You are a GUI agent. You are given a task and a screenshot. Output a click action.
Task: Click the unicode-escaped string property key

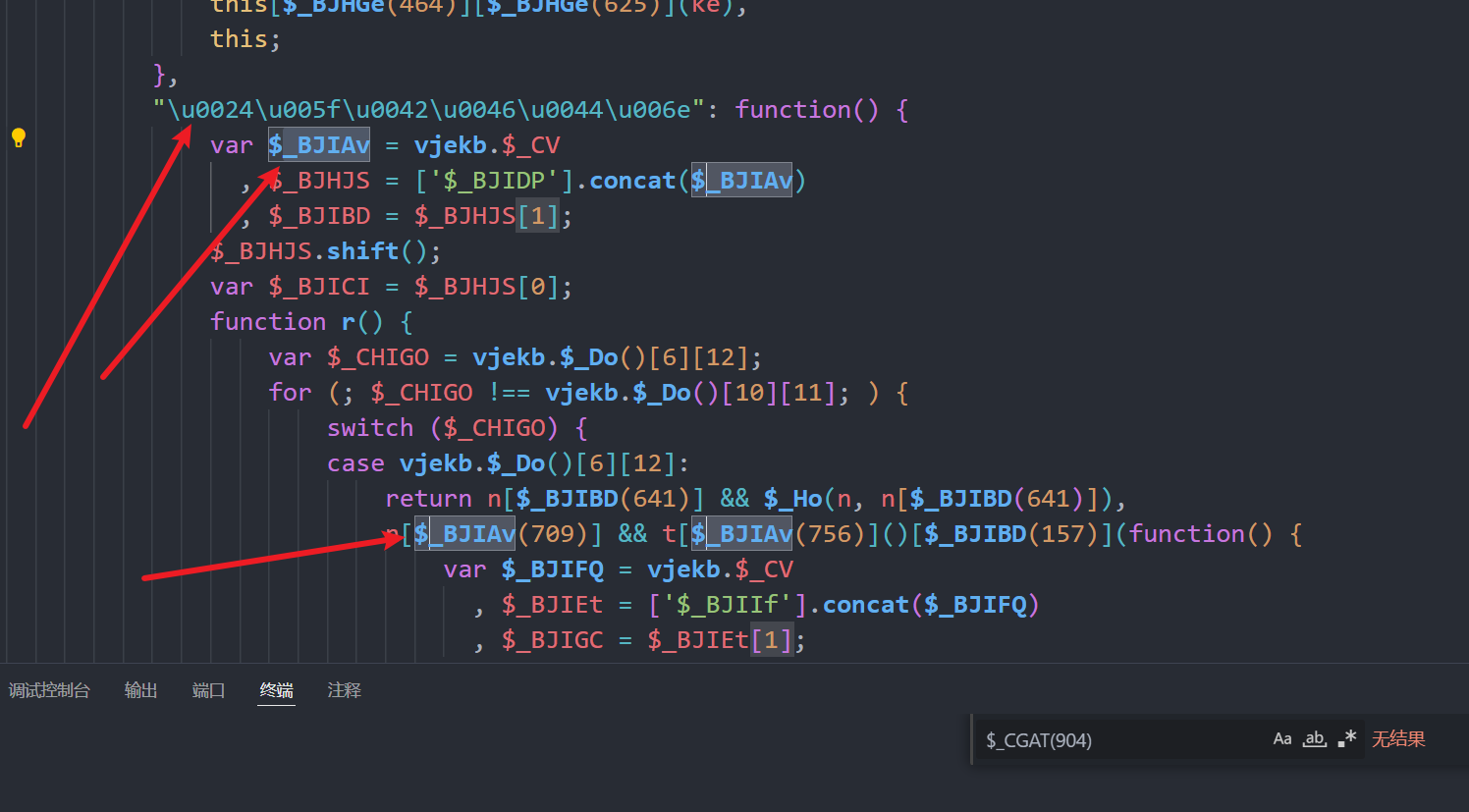pyautogui.click(x=429, y=109)
